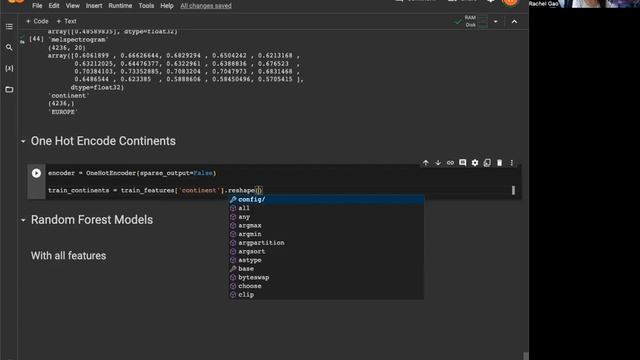Select any autocomplete suggestion
Viewport: 640px width, 360px height.
326,217
